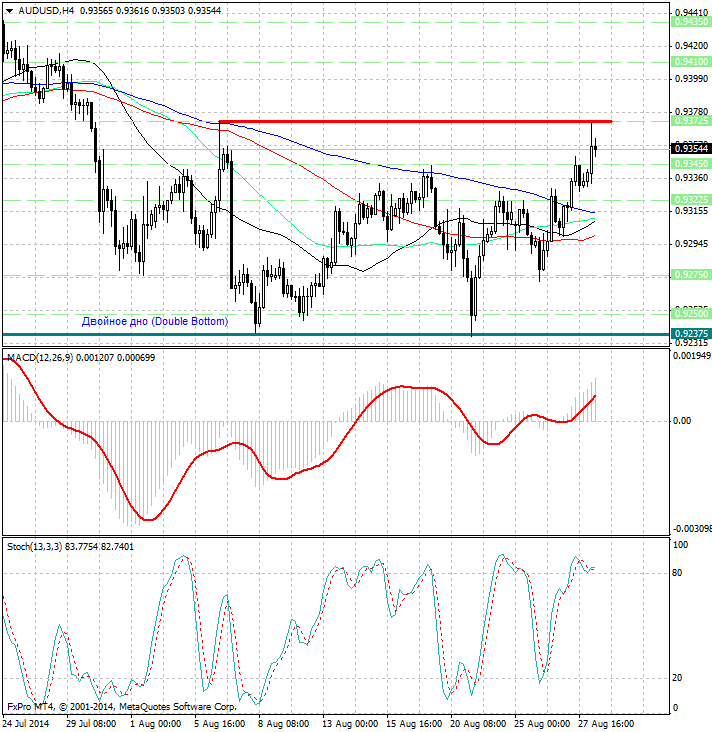Image resolution: width=712 pixels, height=732 pixels.
Task: Click the 1 Aug 00:00 time label
Action: (x=155, y=724)
